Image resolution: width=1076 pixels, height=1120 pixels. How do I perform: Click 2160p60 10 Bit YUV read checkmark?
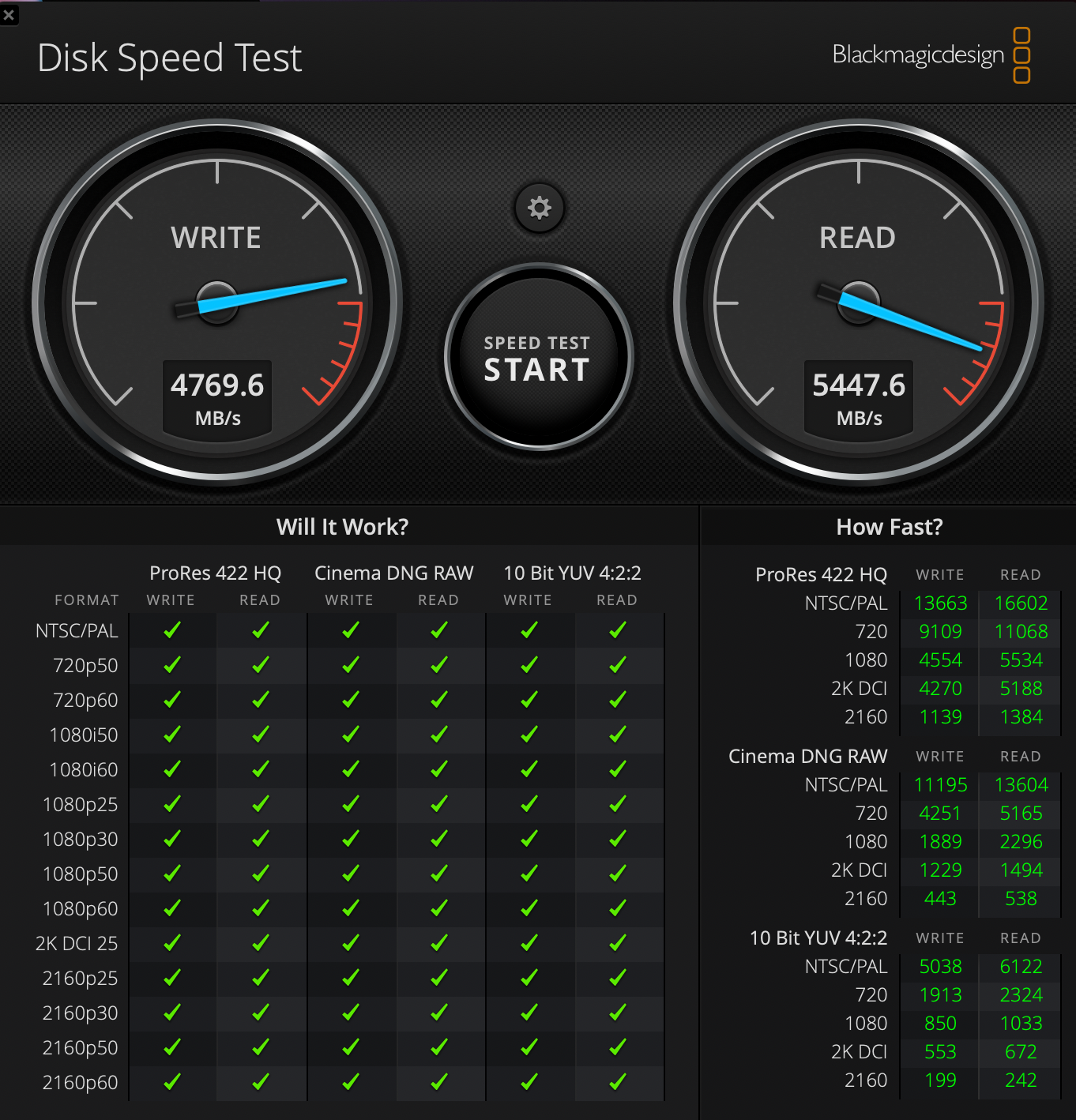click(x=617, y=1081)
